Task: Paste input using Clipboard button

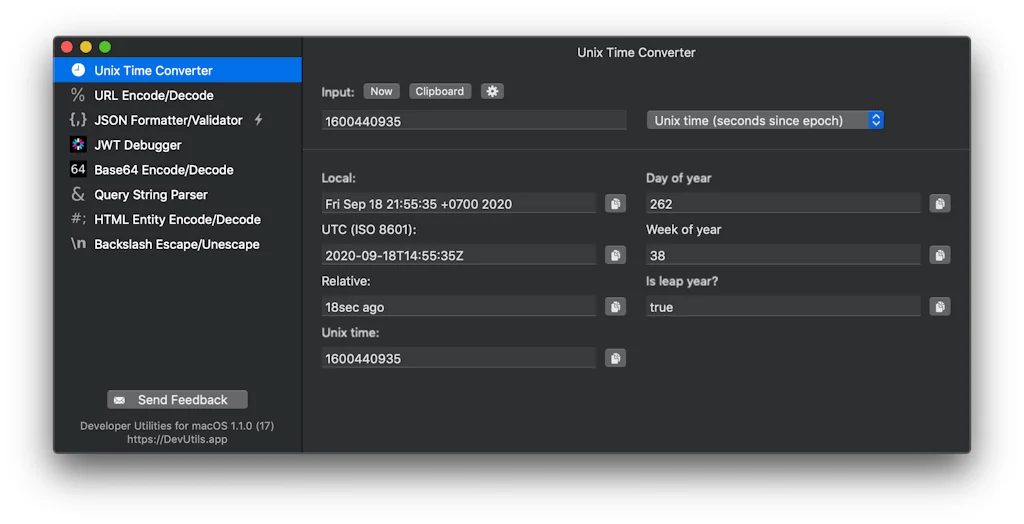Action: (x=440, y=91)
